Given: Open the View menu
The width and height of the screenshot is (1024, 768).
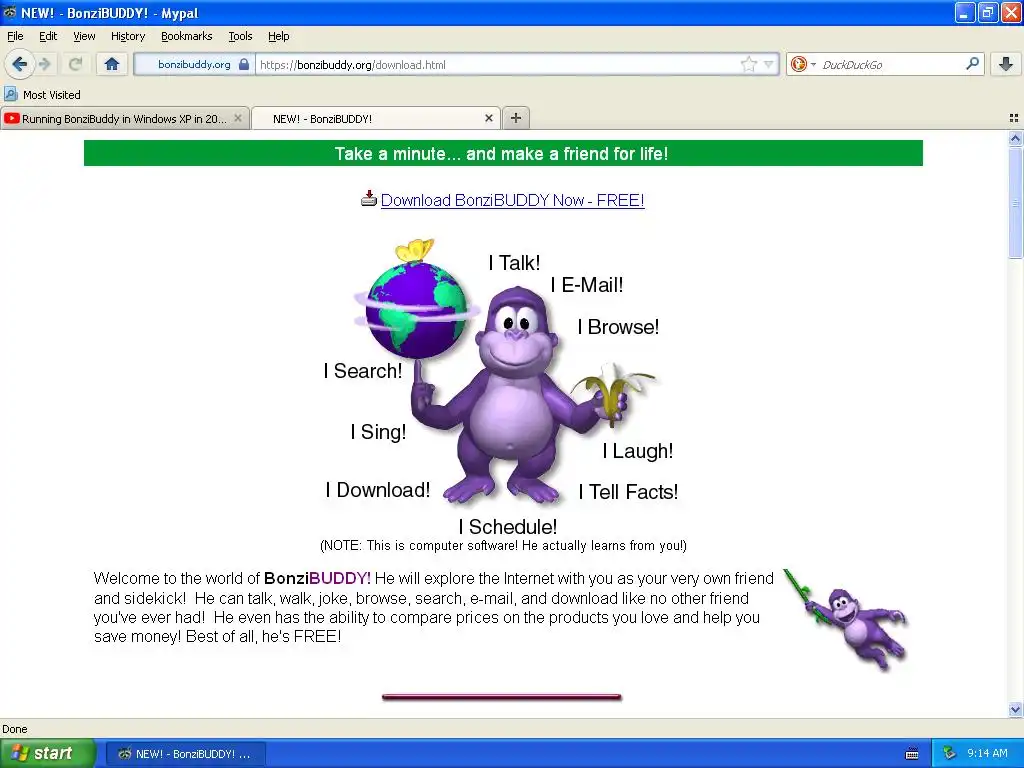Looking at the screenshot, I should click(x=84, y=36).
